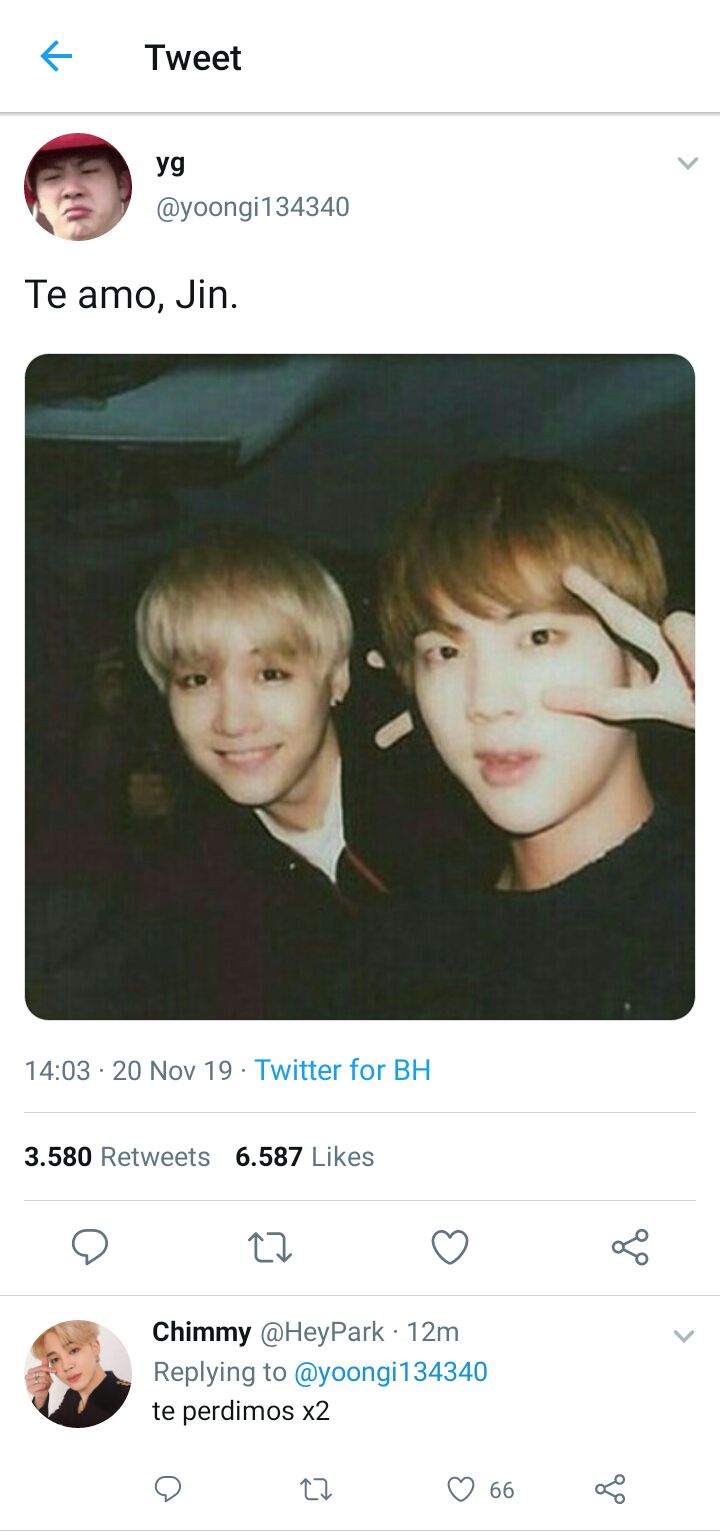This screenshot has height=1535, width=720.
Task: Open the Twitter for BH link
Action: 343,1070
